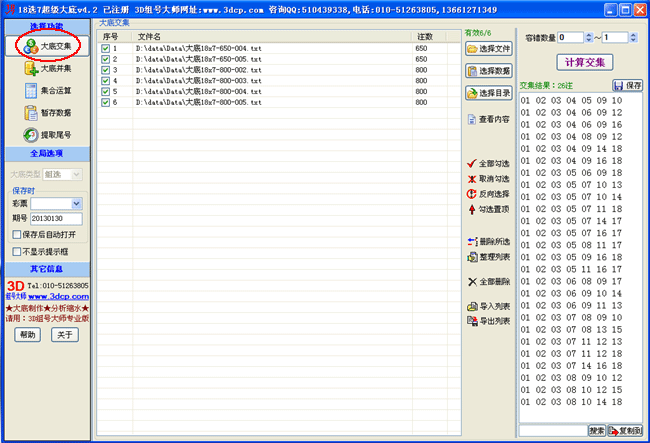Click 全部勾选 to check all files
The height and width of the screenshot is (443, 650).
tap(487, 163)
